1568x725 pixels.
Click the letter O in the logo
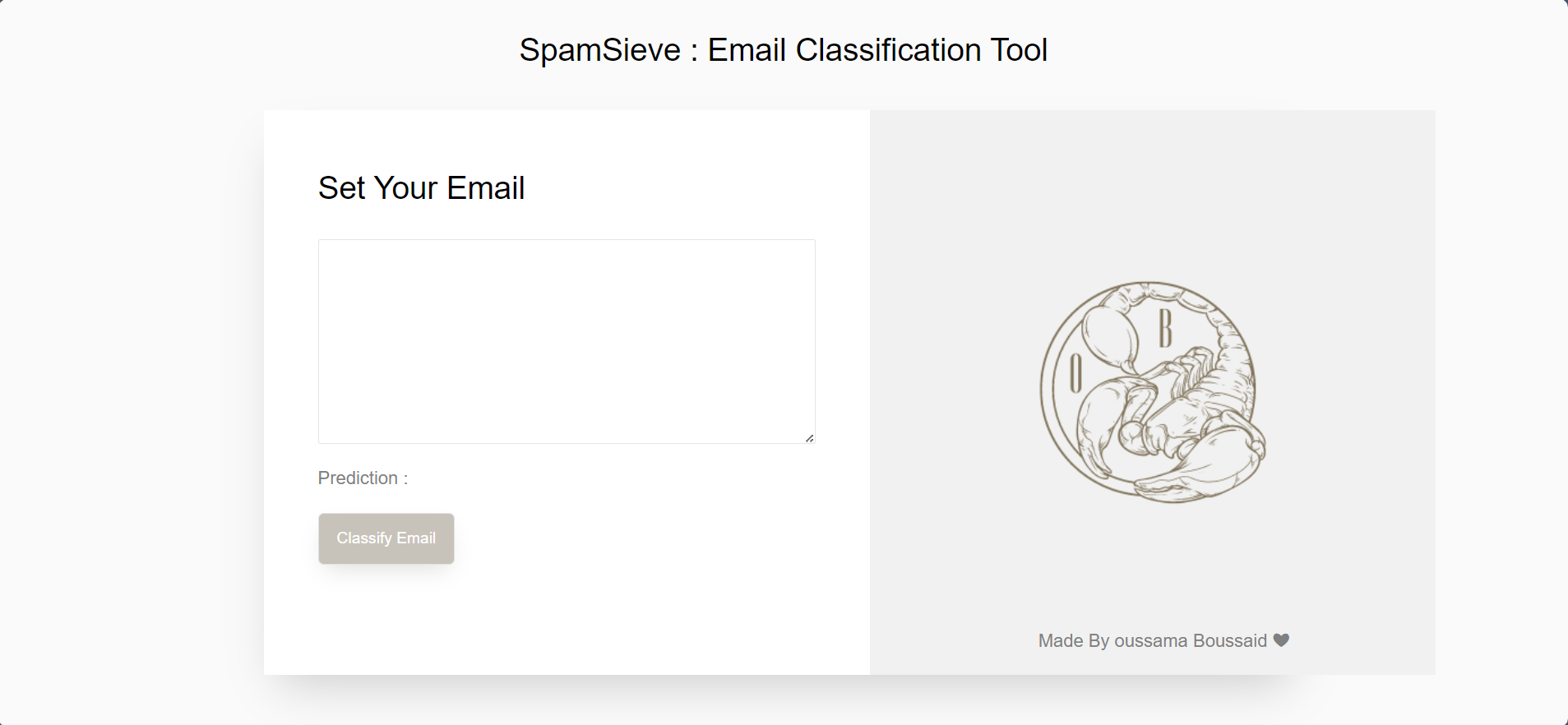pyautogui.click(x=1075, y=373)
